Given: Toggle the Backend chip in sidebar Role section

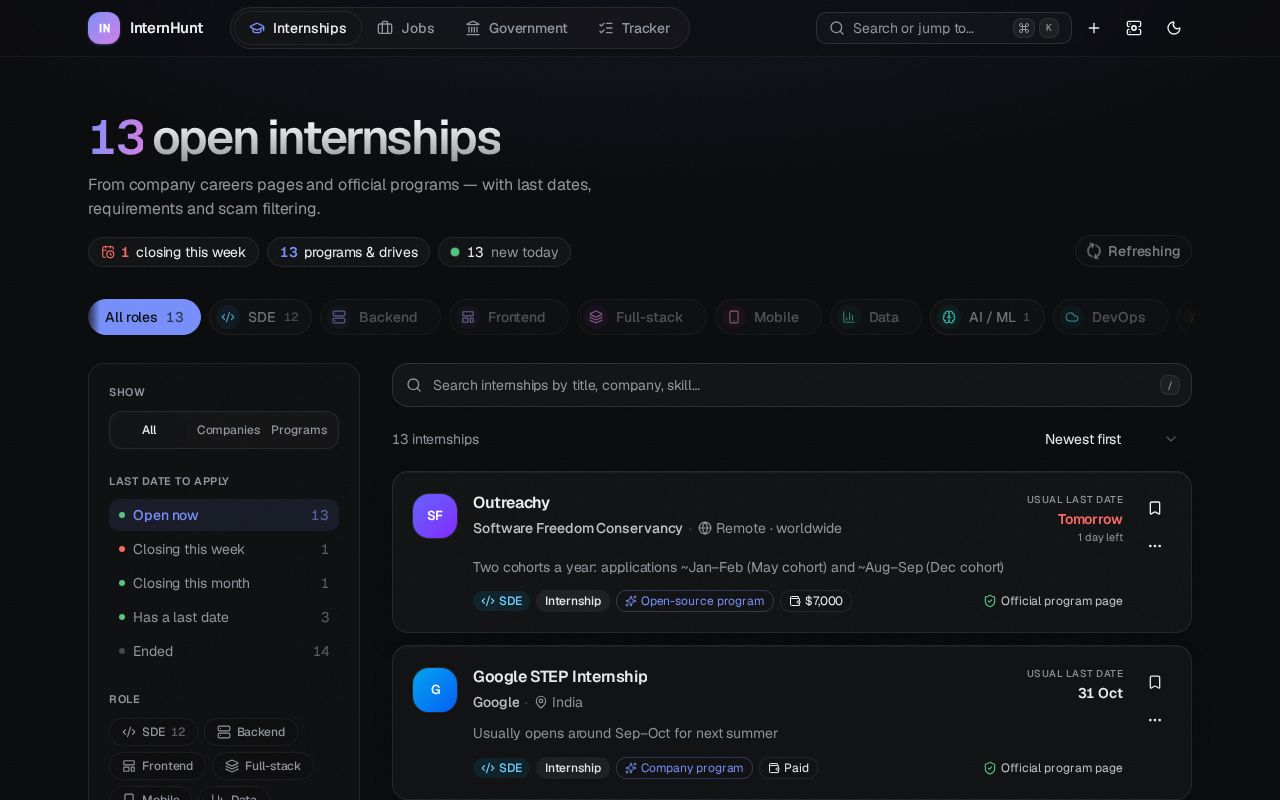Looking at the screenshot, I should pos(251,732).
